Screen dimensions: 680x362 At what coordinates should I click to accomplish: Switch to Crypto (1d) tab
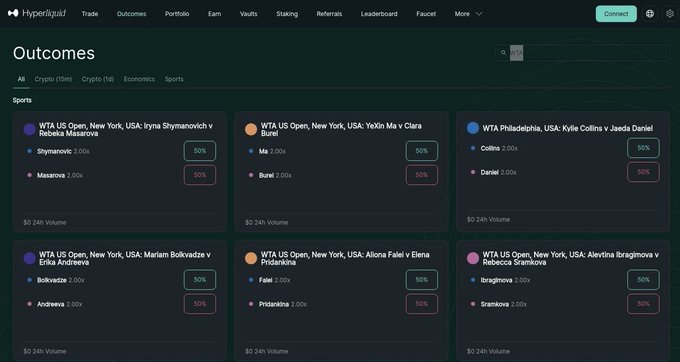[x=98, y=79]
